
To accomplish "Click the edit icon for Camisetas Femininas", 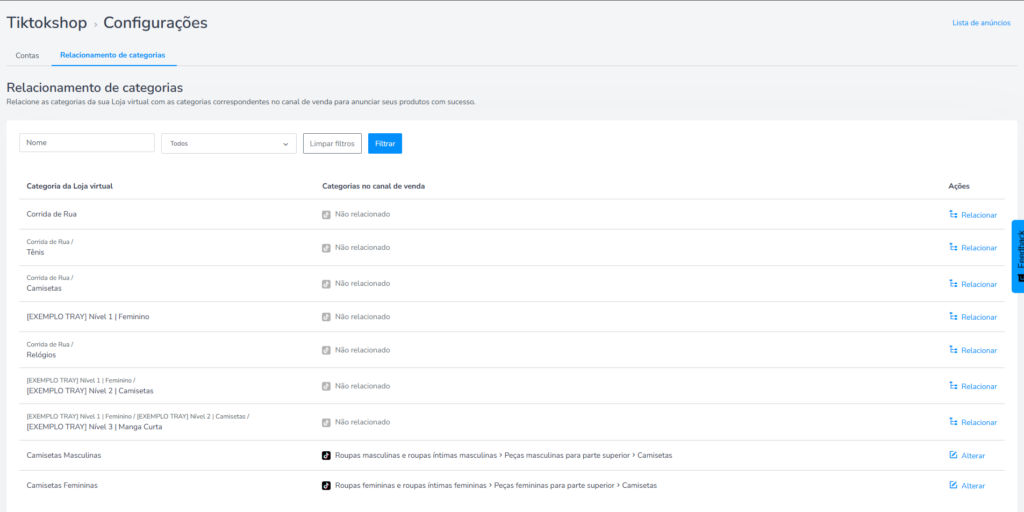I will click(x=953, y=485).
